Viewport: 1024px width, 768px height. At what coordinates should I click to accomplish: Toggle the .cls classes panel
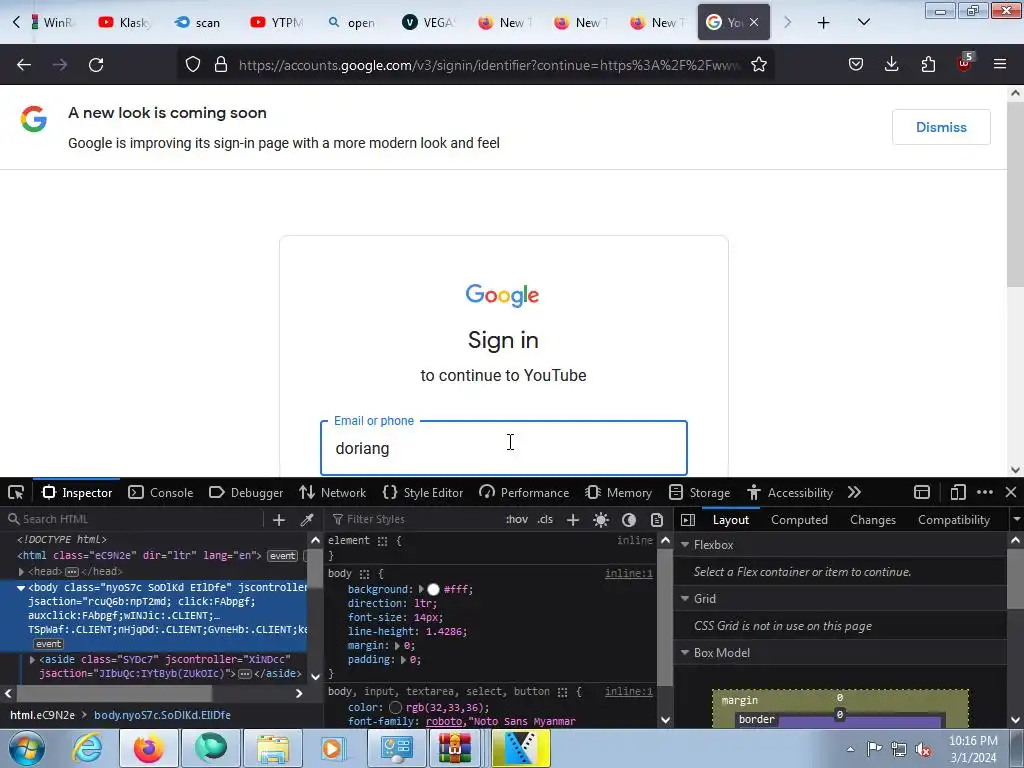pos(545,519)
